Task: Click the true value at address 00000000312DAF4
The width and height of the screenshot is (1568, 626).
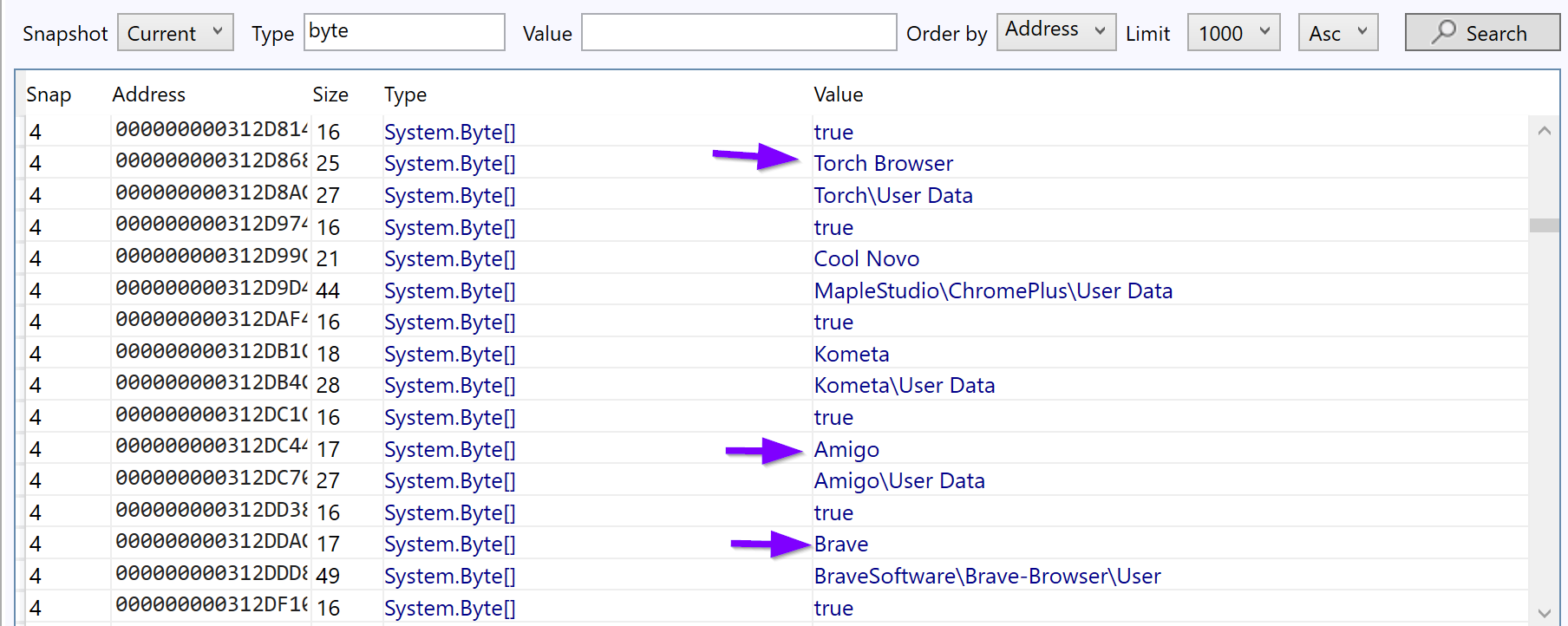Action: pyautogui.click(x=833, y=322)
